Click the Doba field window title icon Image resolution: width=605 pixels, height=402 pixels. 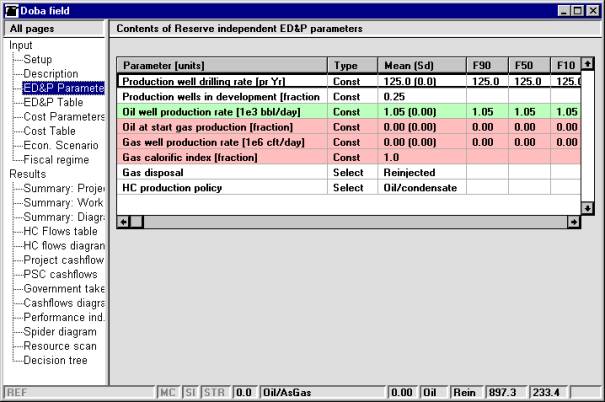pos(11,11)
